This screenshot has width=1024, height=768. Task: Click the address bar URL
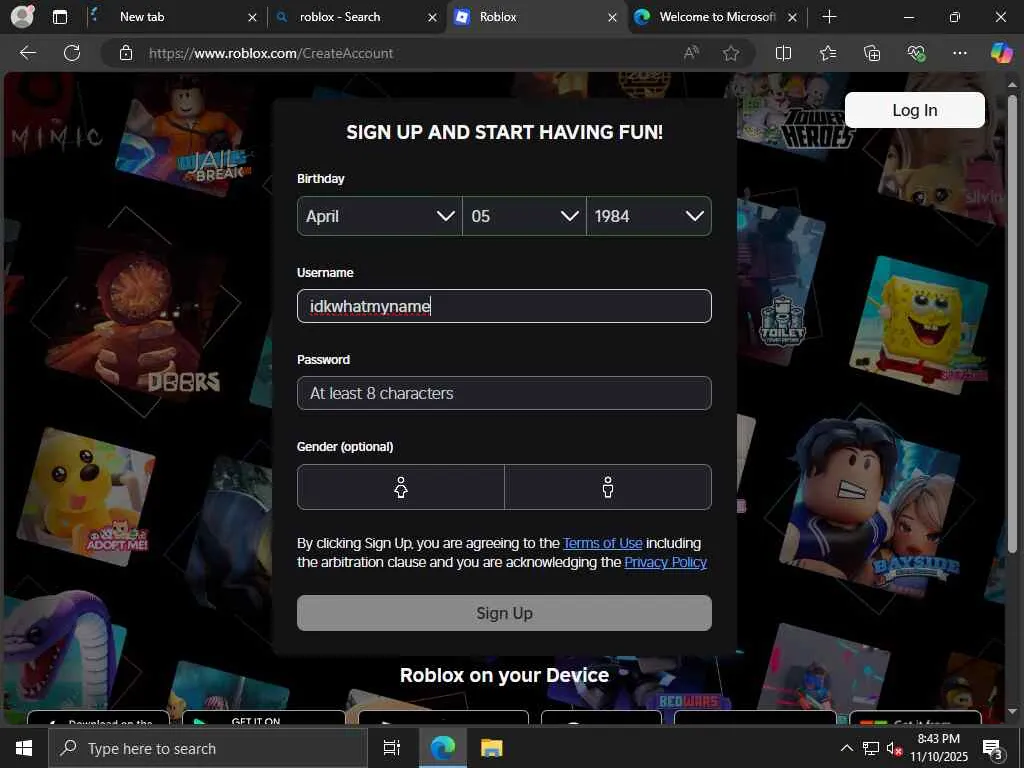pos(271,54)
